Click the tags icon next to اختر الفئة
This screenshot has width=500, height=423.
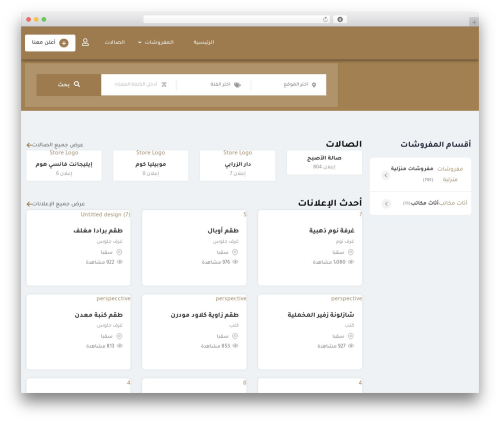point(237,85)
